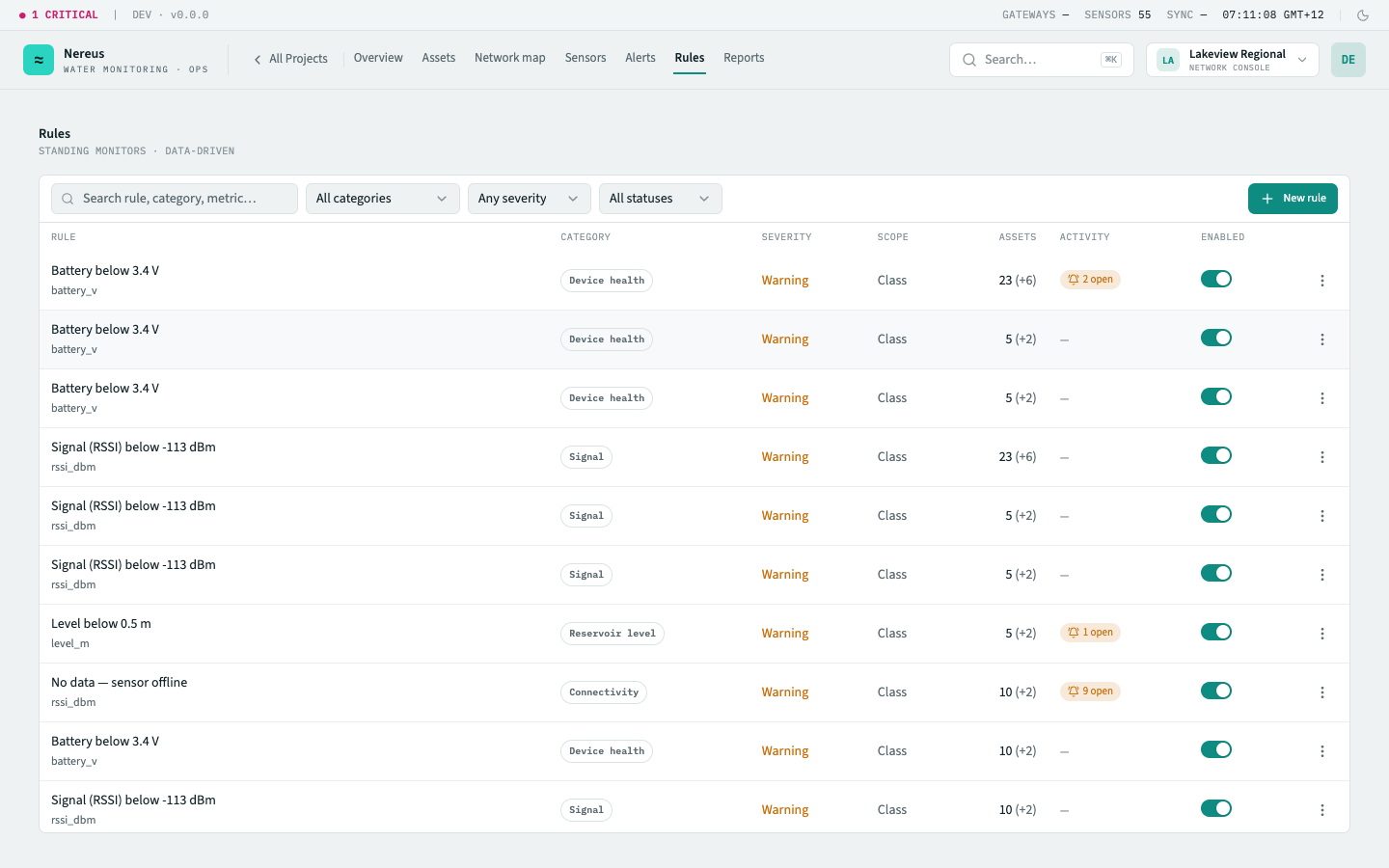1389x868 pixels.
Task: Click the level_m metric label
Action: point(70,643)
